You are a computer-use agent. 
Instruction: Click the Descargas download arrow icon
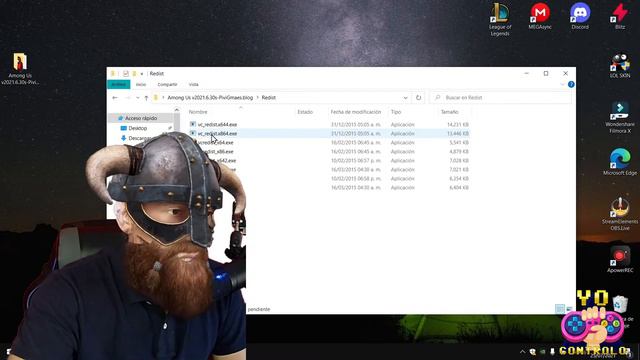tap(124, 138)
